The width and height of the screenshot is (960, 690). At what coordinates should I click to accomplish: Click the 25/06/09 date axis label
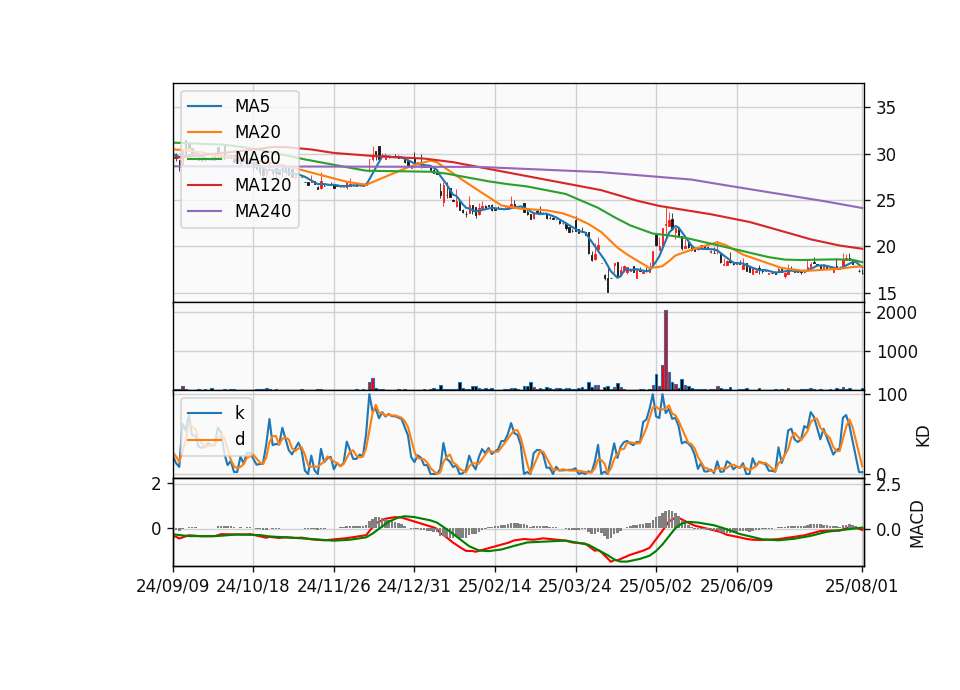point(737,586)
